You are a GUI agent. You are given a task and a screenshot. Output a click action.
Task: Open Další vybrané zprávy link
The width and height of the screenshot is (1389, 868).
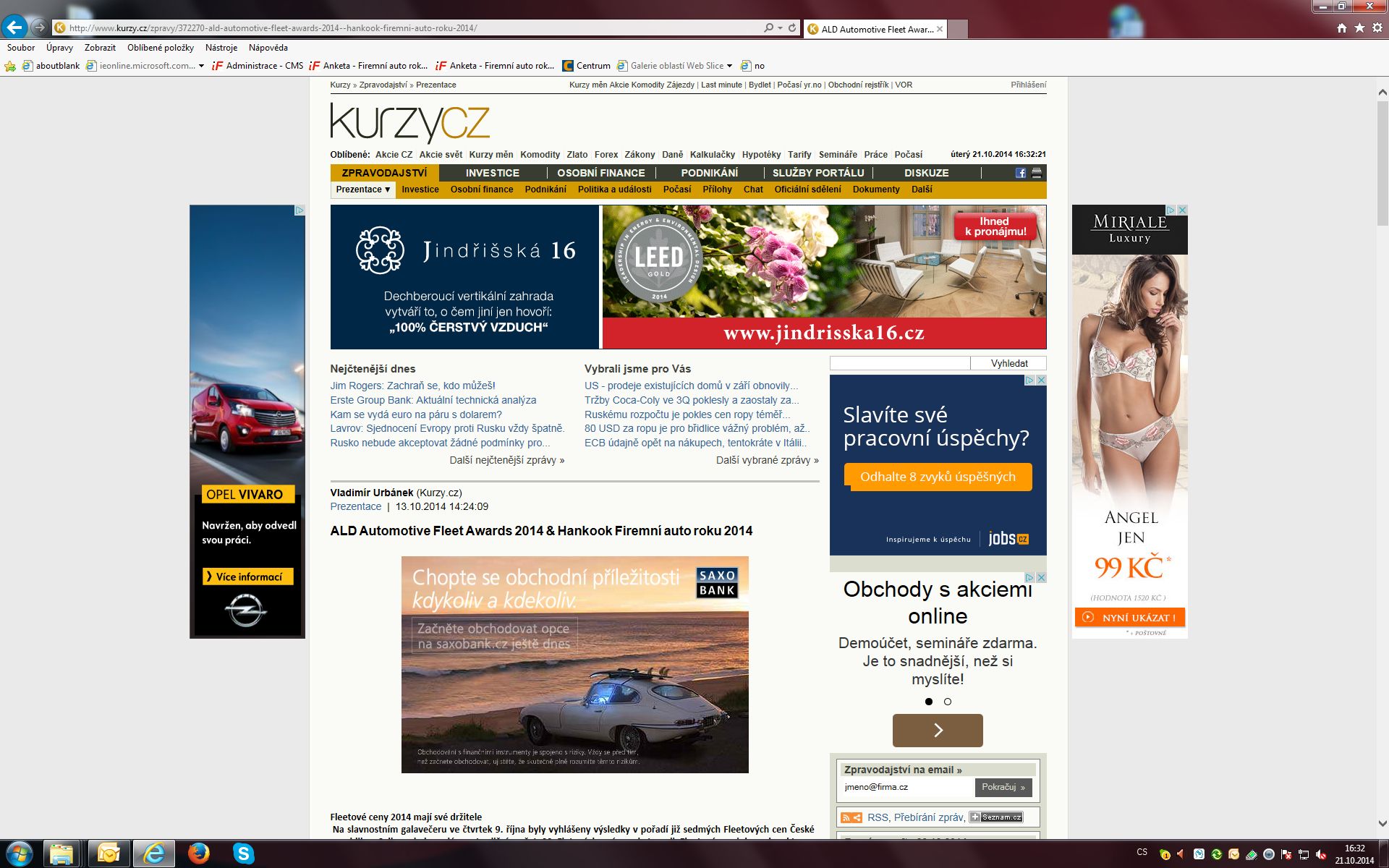pyautogui.click(x=768, y=460)
